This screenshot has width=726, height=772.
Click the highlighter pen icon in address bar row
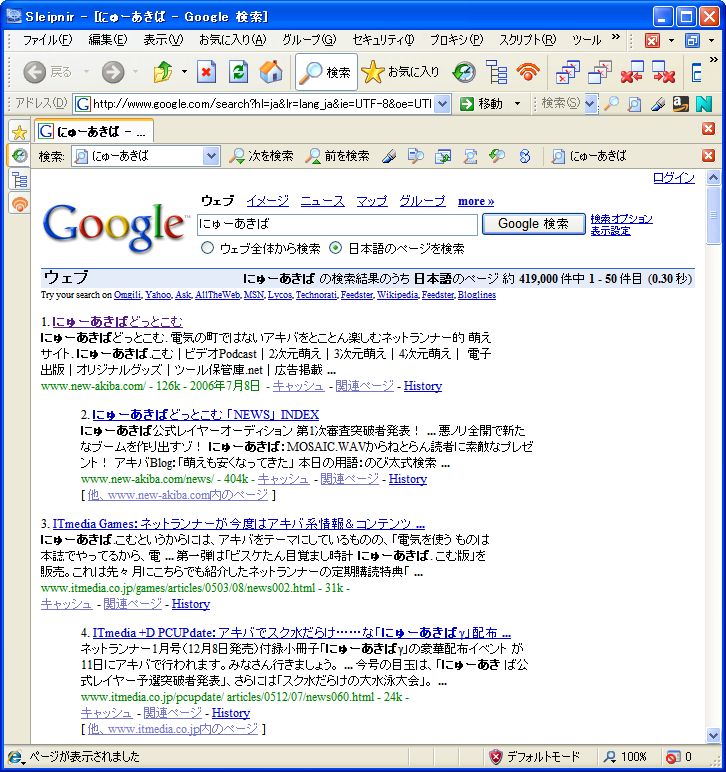[658, 103]
